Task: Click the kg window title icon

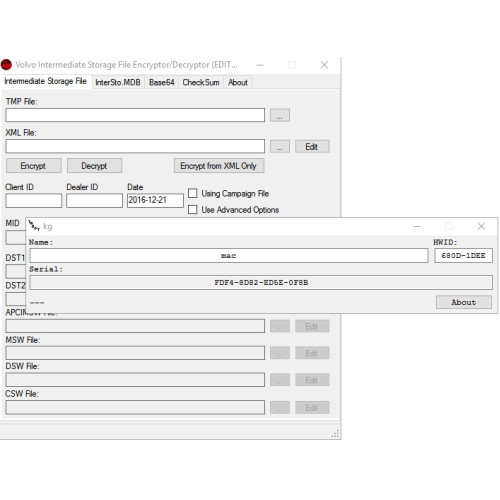Action: [34, 226]
